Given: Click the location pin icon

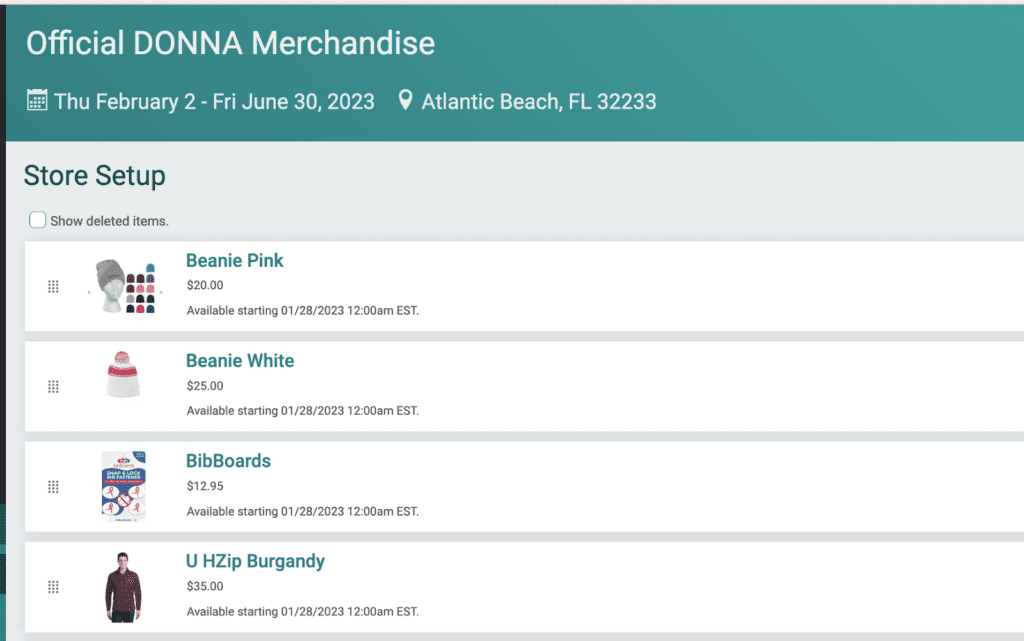Looking at the screenshot, I should pyautogui.click(x=406, y=100).
